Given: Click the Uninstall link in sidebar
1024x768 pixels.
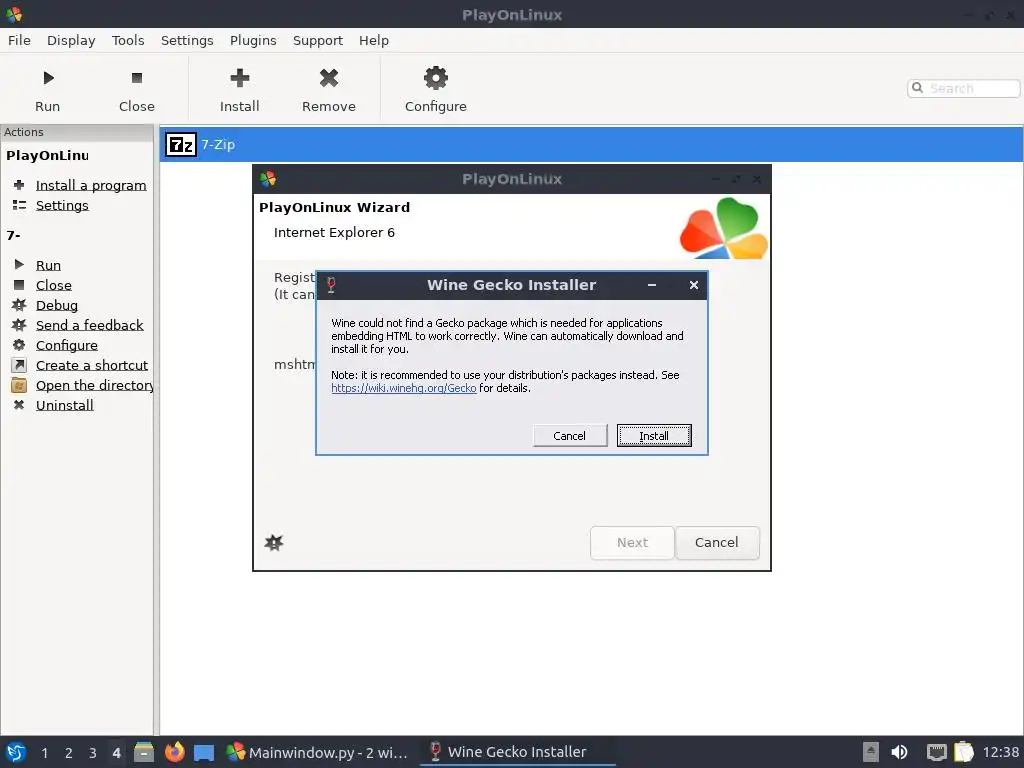Looking at the screenshot, I should click(65, 405).
